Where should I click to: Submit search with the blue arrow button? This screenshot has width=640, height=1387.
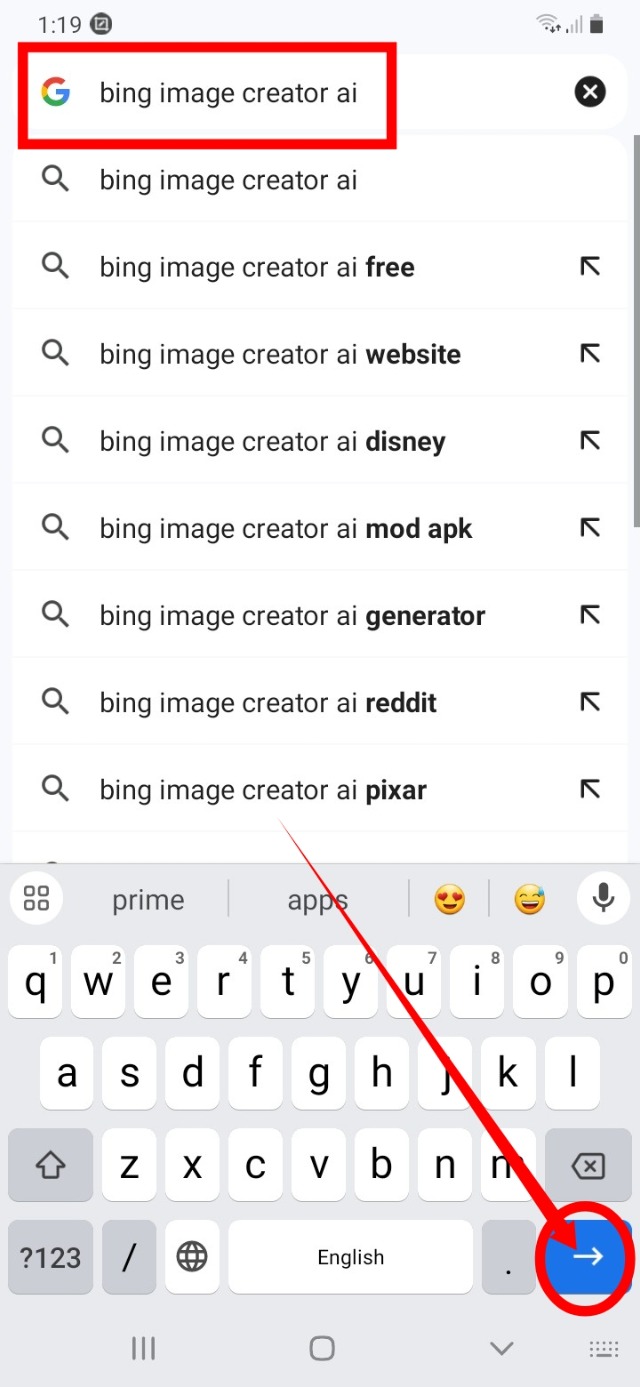[x=586, y=1257]
